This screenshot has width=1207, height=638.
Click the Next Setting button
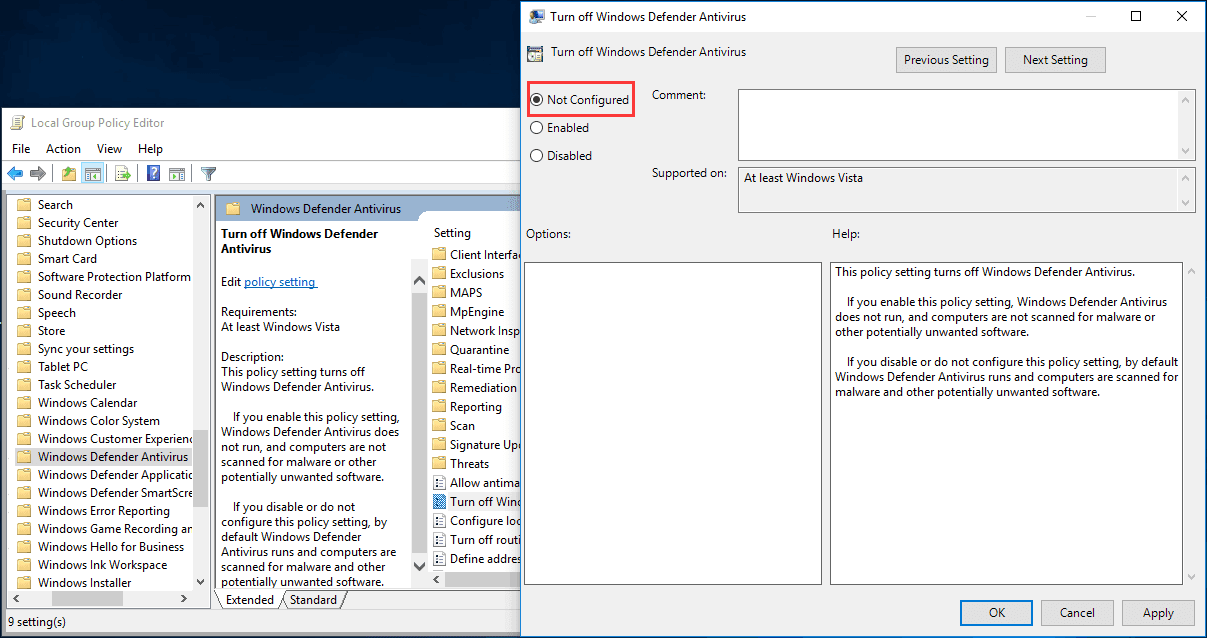click(x=1055, y=60)
